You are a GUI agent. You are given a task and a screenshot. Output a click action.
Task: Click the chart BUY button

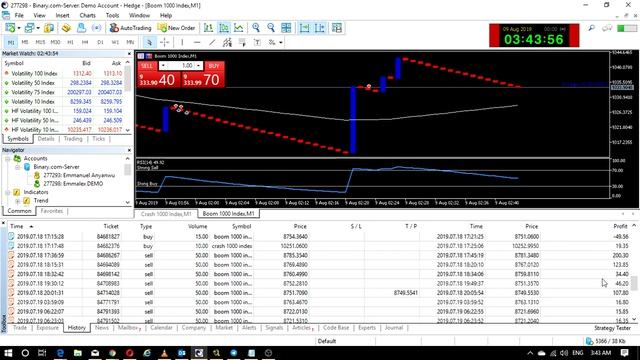[214, 66]
